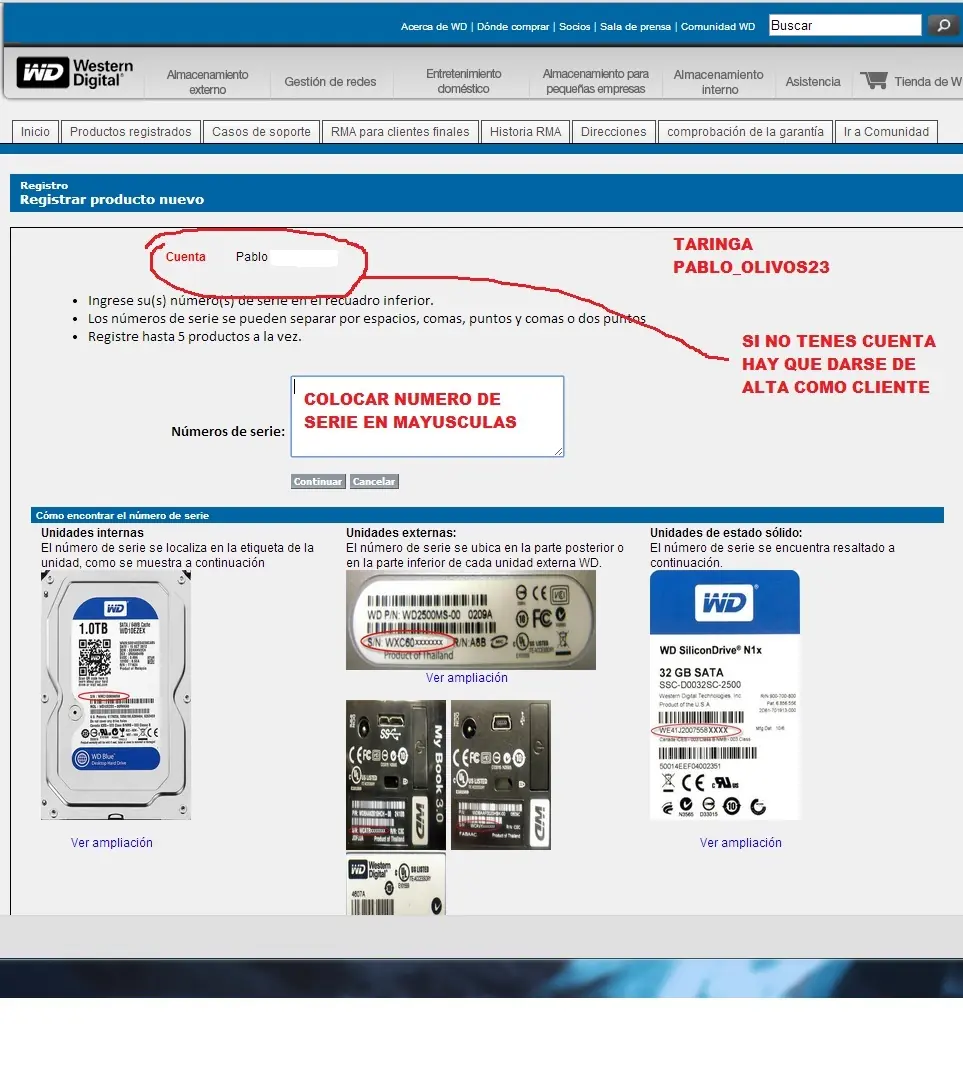Open the Tienda de WD store link
Image resolution: width=963 pixels, height=1080 pixels.
[927, 81]
